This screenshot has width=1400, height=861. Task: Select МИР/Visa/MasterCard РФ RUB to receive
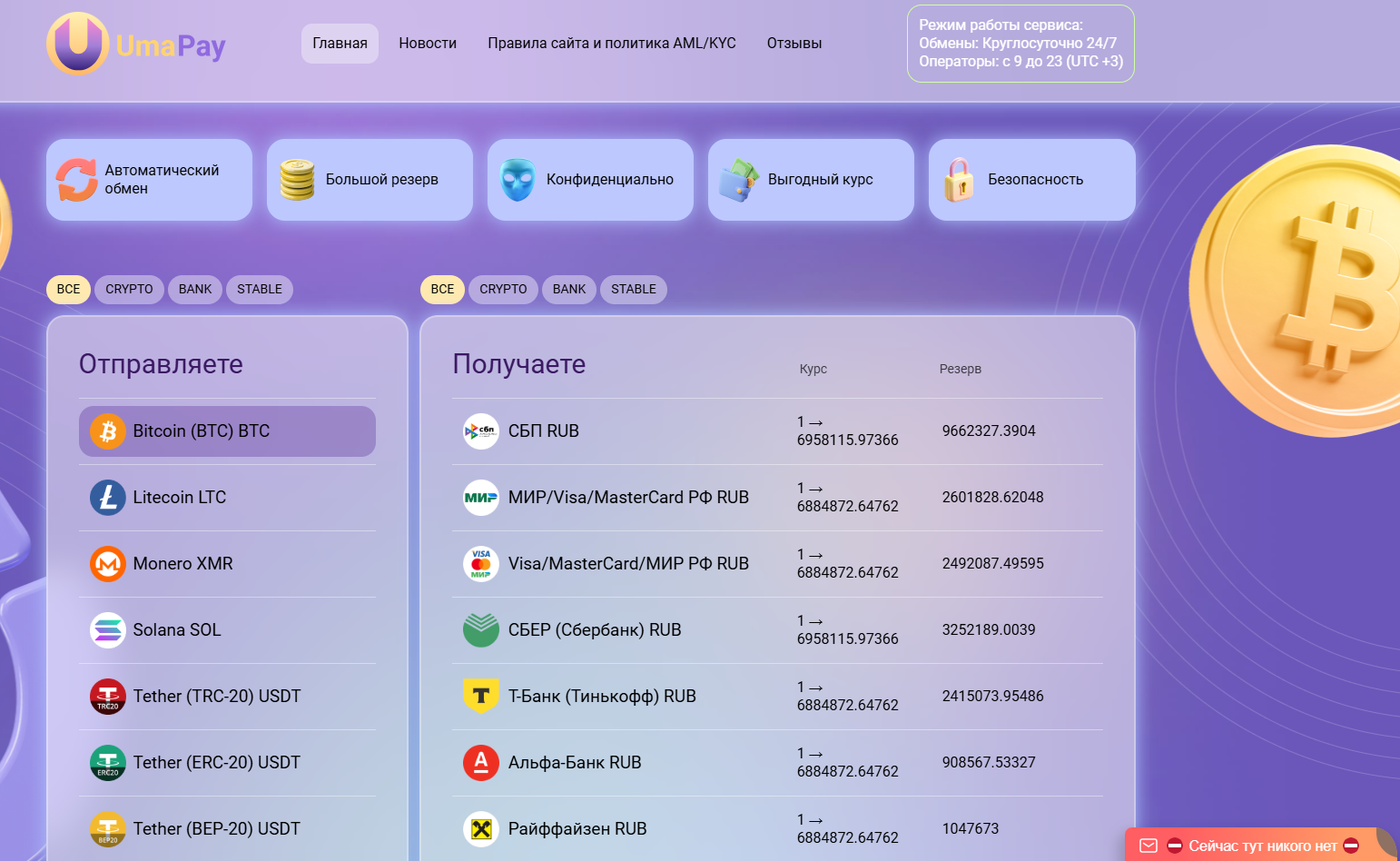coord(777,498)
